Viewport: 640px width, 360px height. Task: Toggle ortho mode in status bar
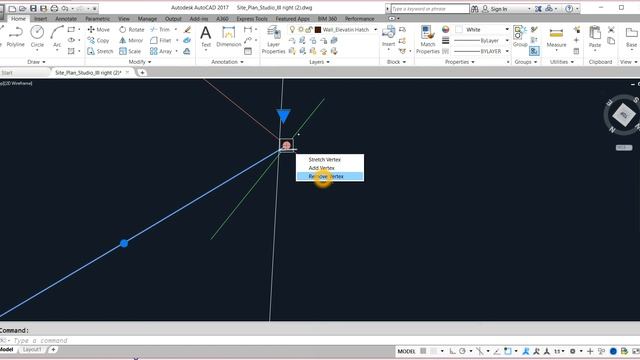point(452,351)
